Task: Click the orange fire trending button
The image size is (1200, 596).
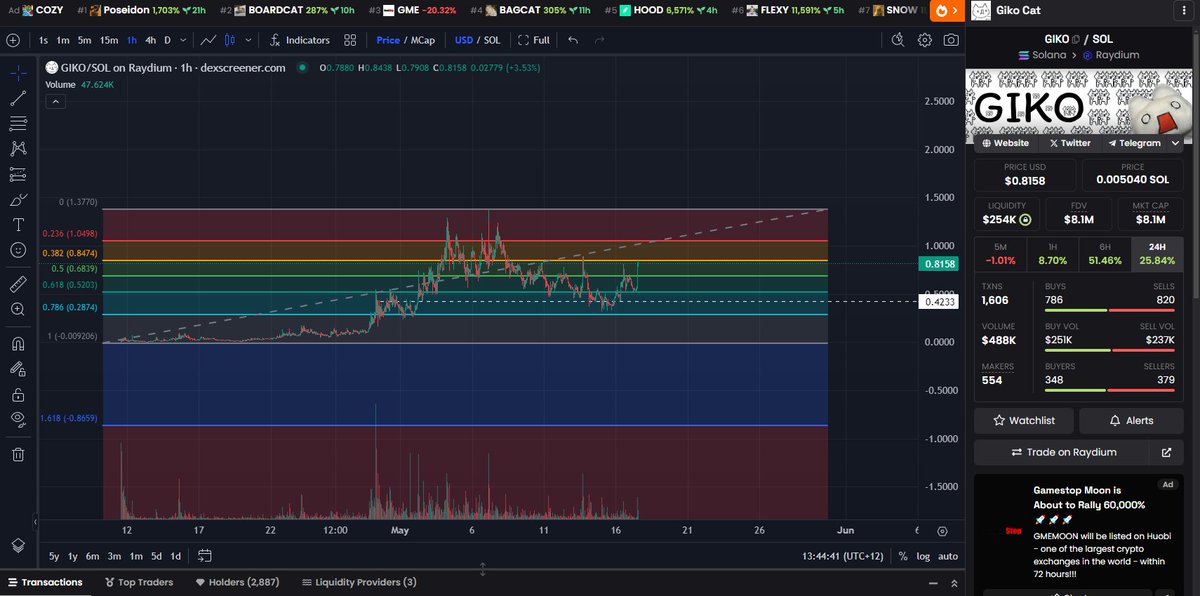Action: 946,10
